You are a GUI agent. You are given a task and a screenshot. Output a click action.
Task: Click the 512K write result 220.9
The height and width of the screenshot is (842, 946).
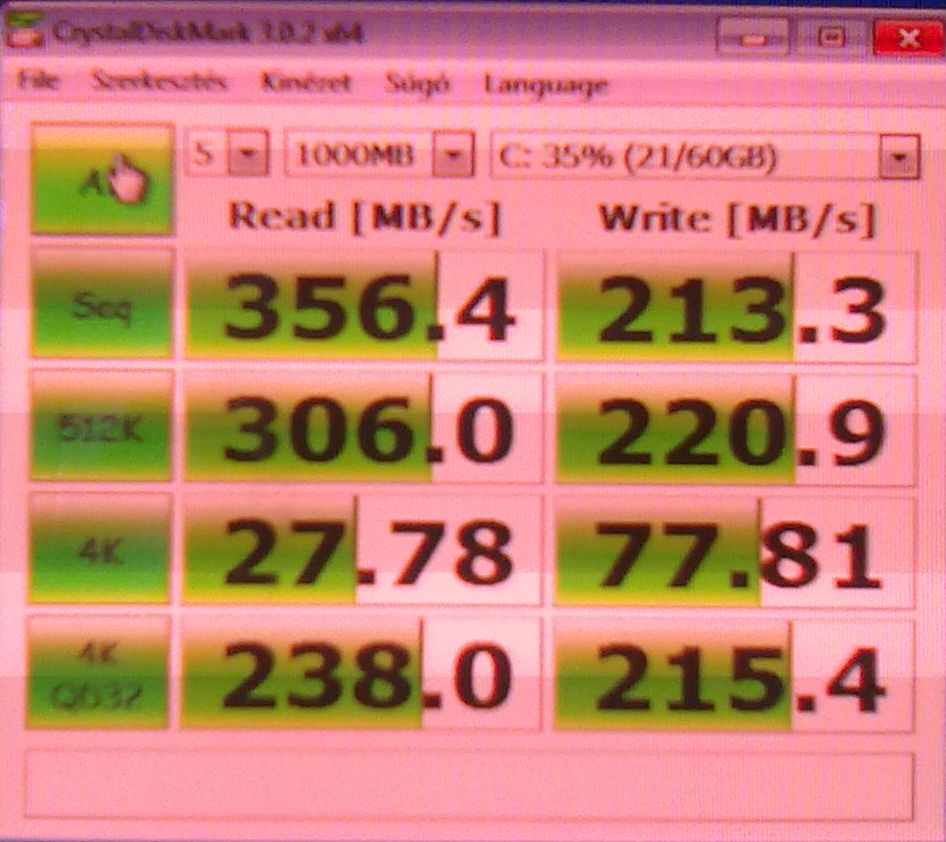click(x=735, y=431)
